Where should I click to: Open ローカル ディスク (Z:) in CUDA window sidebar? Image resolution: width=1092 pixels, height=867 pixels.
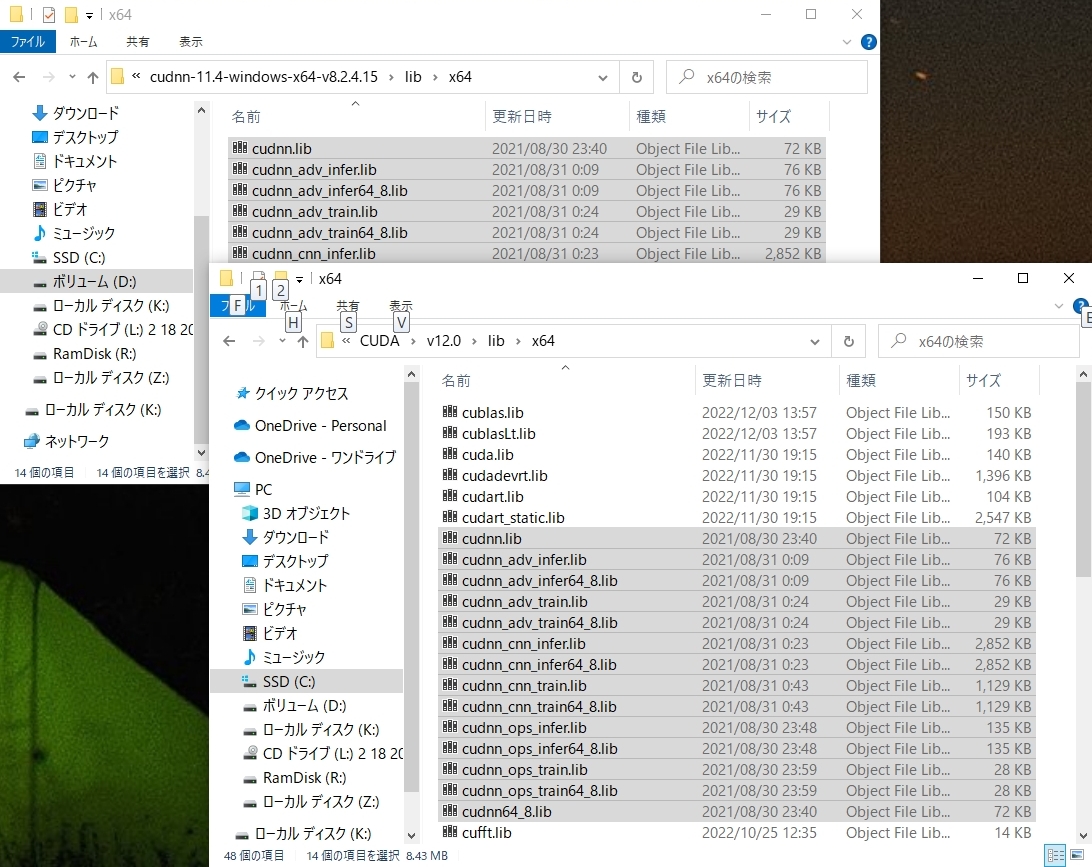pos(320,802)
